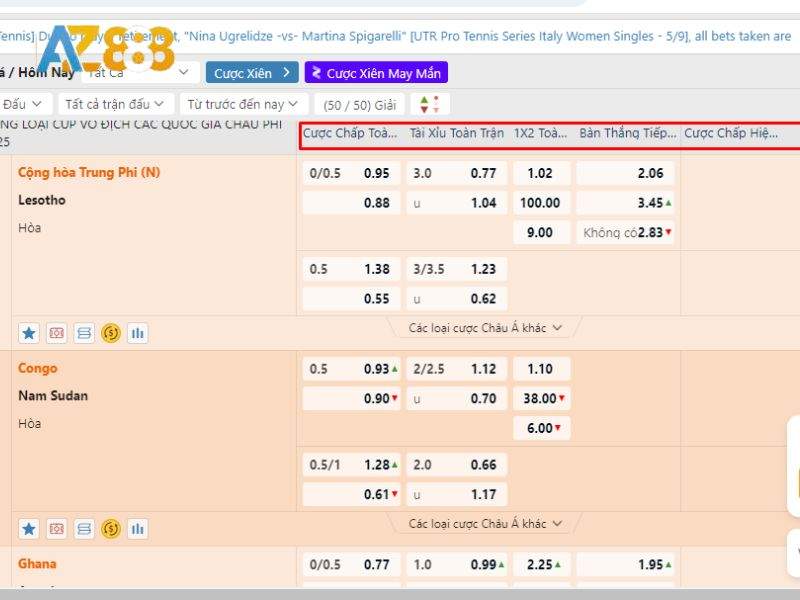Select the 38.00 odds for Nam Sudan 1X2
Image resolution: width=800 pixels, height=600 pixels.
543,398
